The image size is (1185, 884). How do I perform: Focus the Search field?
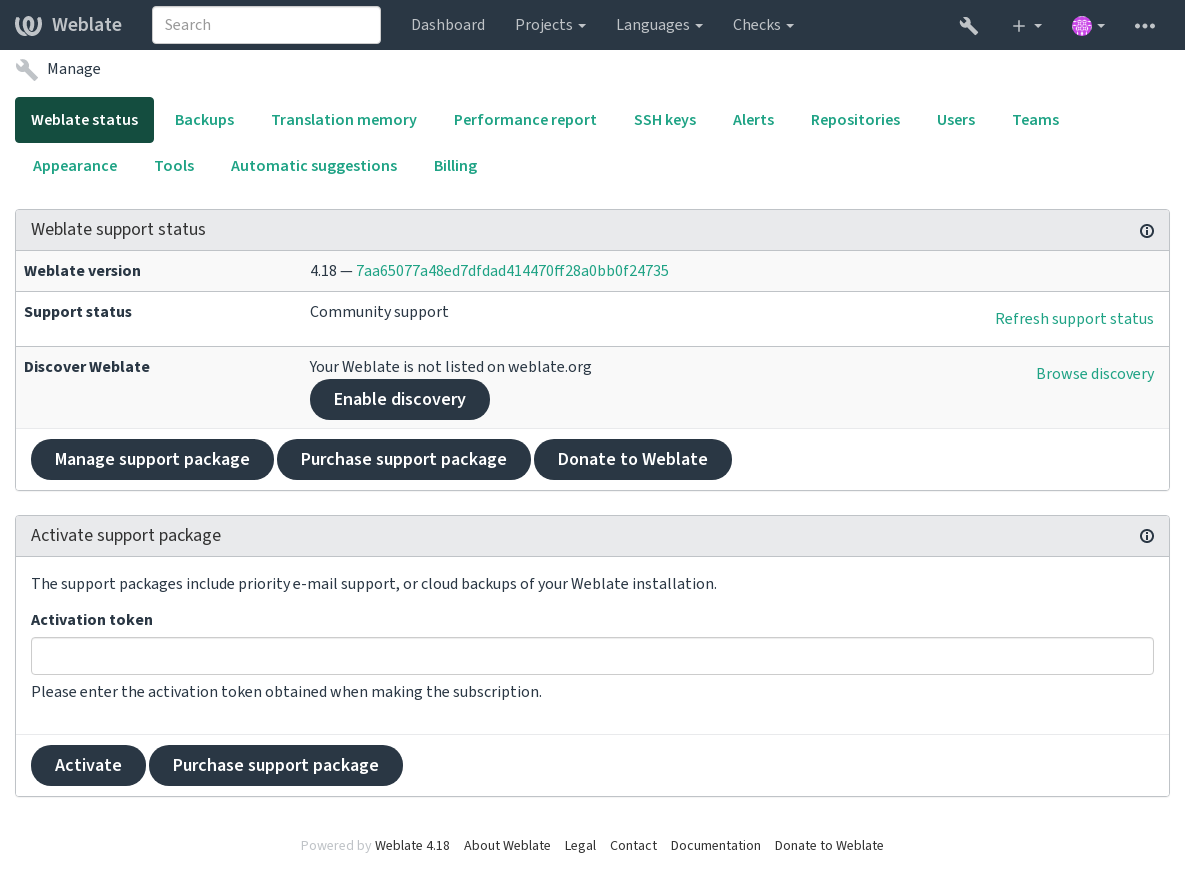coord(266,25)
